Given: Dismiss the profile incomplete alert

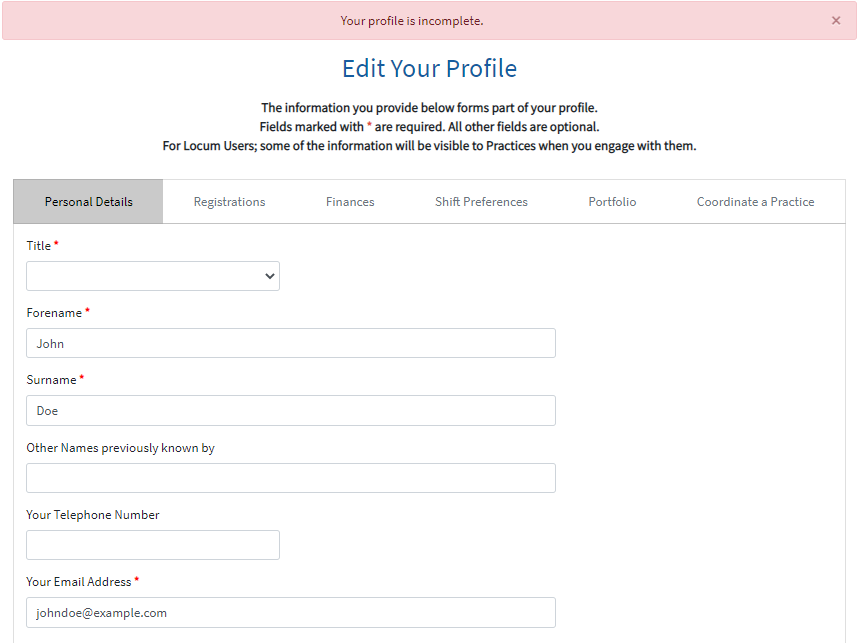Looking at the screenshot, I should click(x=836, y=21).
